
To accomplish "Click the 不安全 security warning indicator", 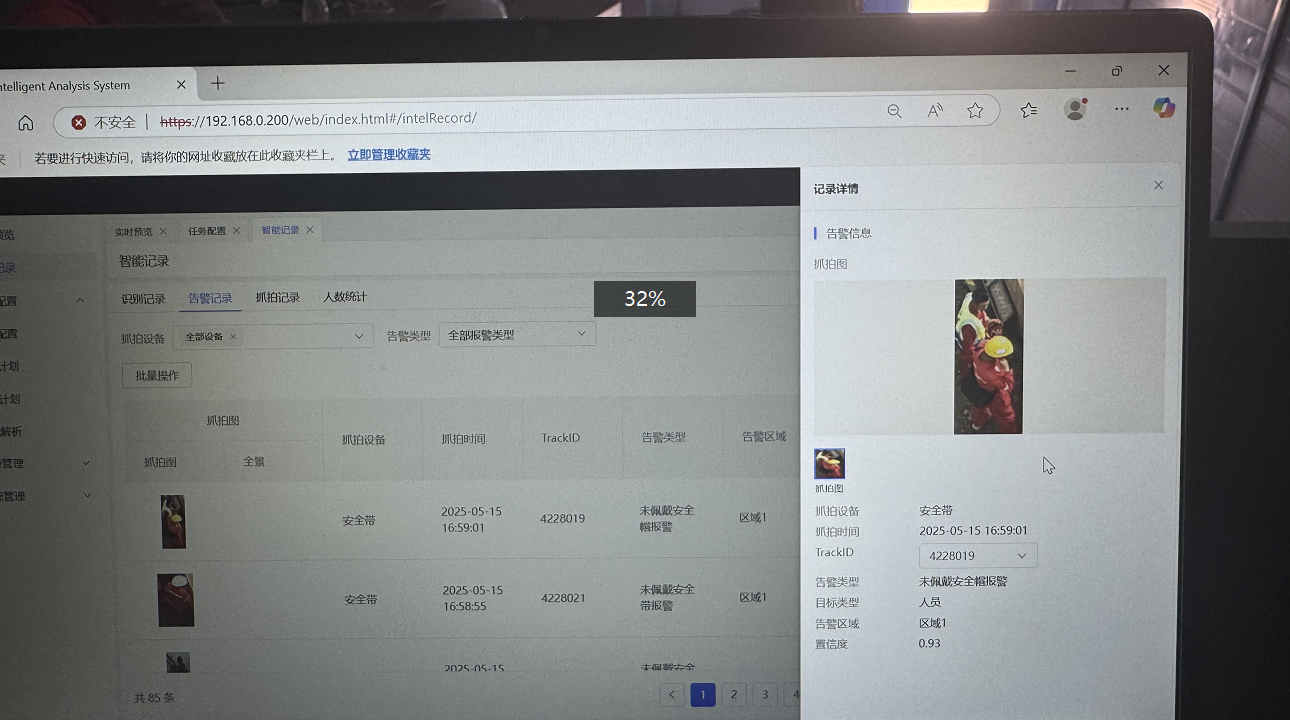I will pyautogui.click(x=103, y=122).
